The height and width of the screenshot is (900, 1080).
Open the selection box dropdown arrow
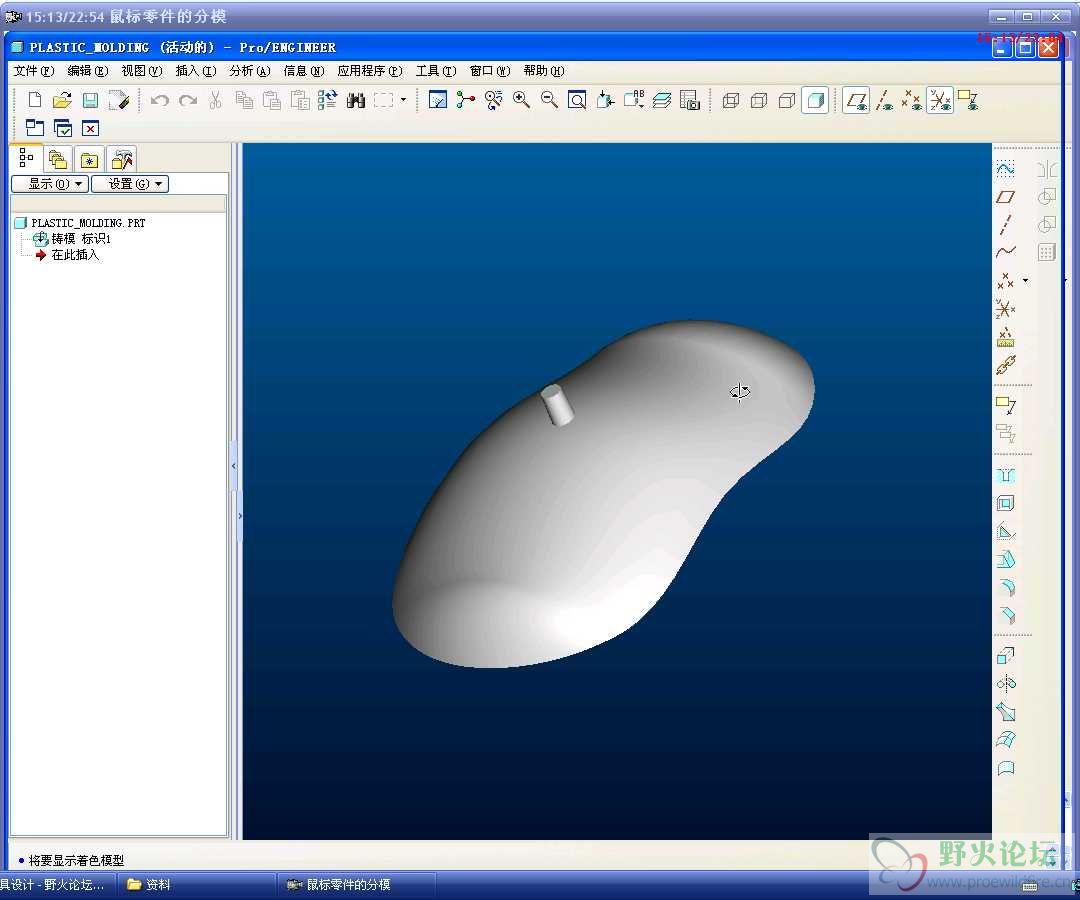pos(404,101)
